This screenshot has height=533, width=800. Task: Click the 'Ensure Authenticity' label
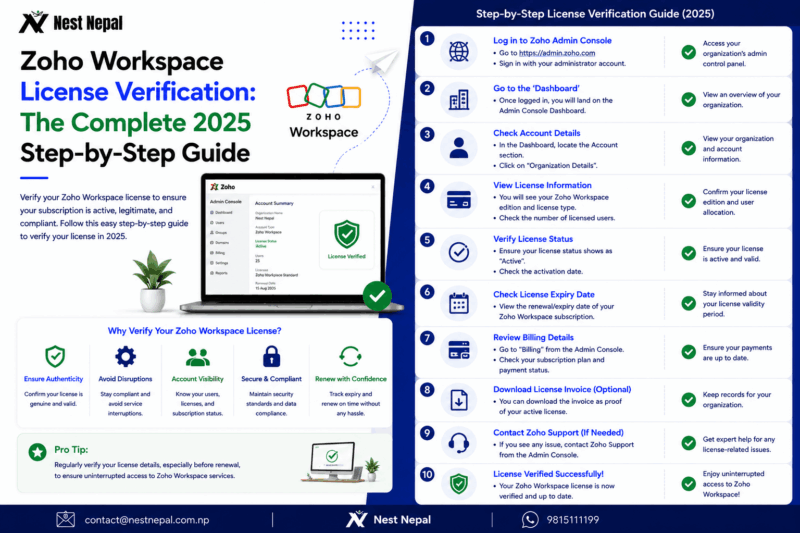pyautogui.click(x=54, y=379)
